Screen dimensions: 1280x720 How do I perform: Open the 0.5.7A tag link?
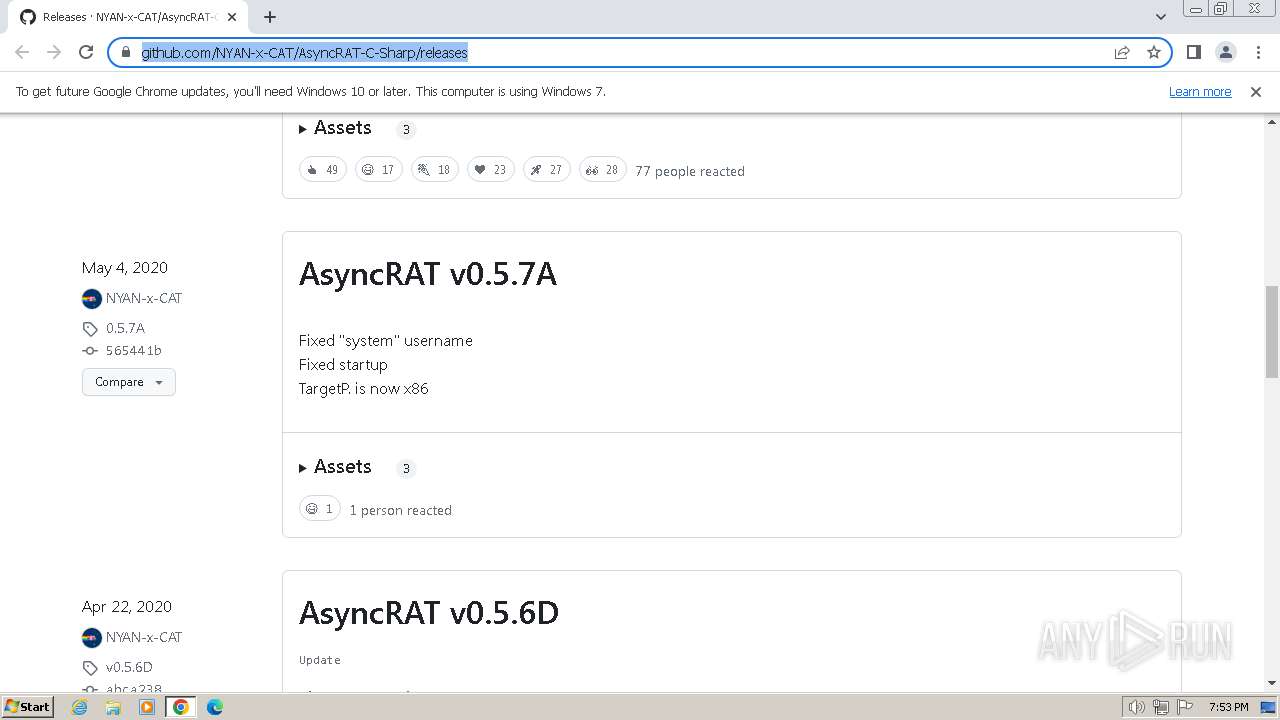point(125,328)
